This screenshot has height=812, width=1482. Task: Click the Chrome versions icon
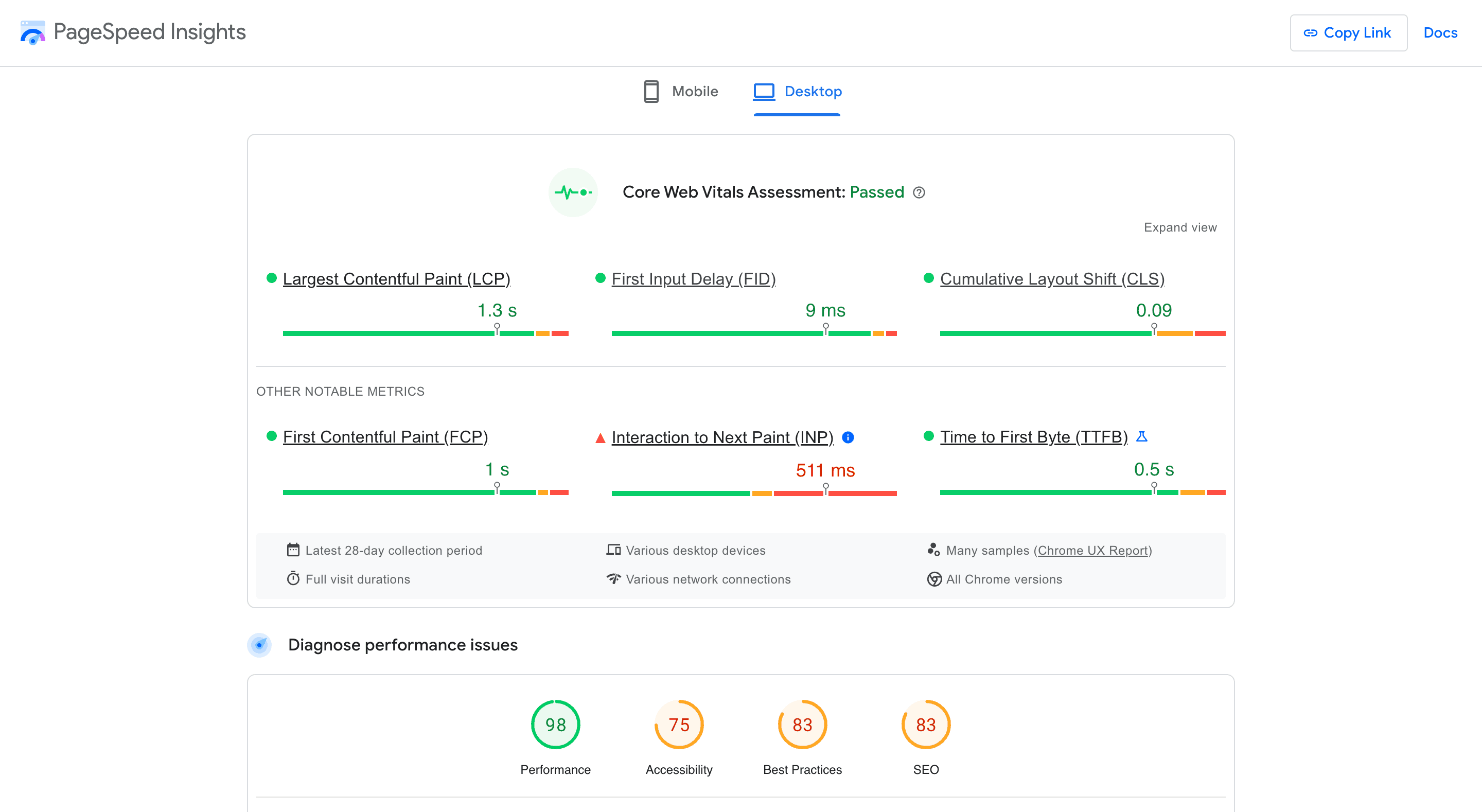[x=934, y=579]
